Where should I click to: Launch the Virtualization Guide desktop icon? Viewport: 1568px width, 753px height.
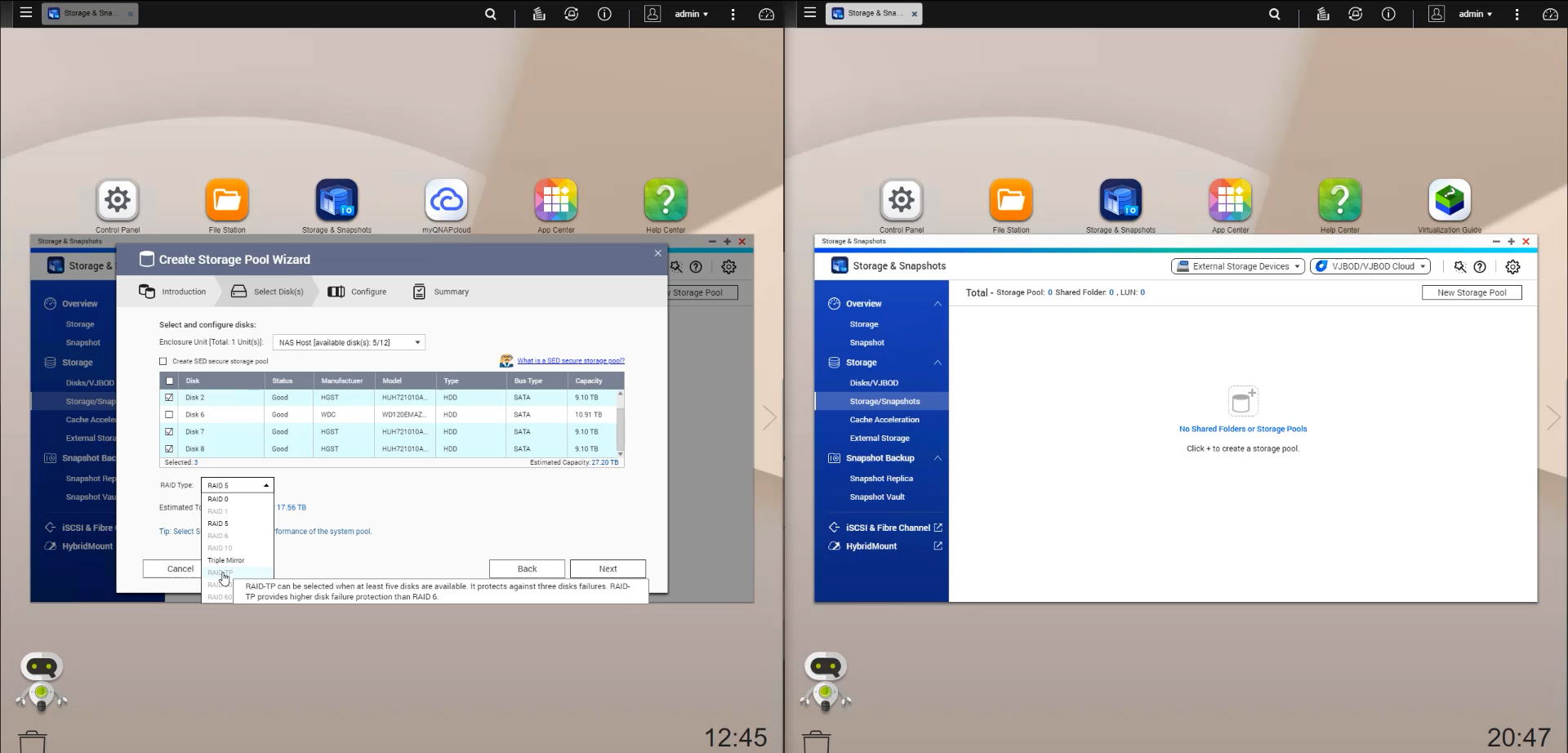pos(1449,201)
